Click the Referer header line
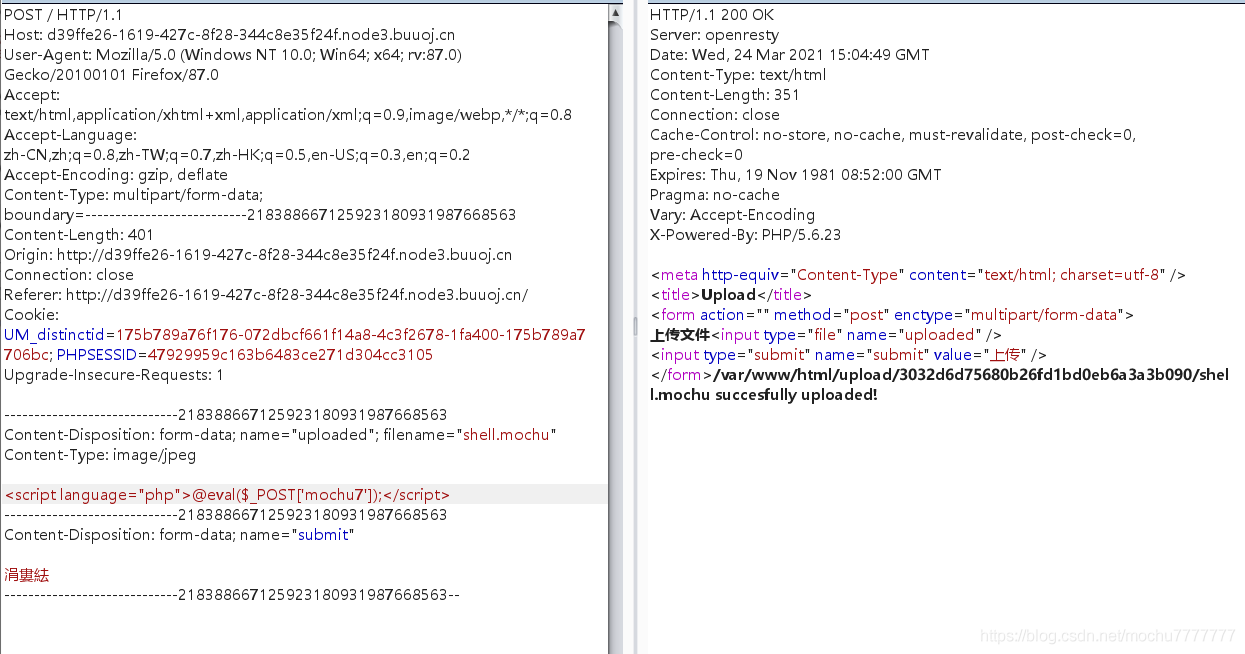The width and height of the screenshot is (1245, 654). [266, 294]
